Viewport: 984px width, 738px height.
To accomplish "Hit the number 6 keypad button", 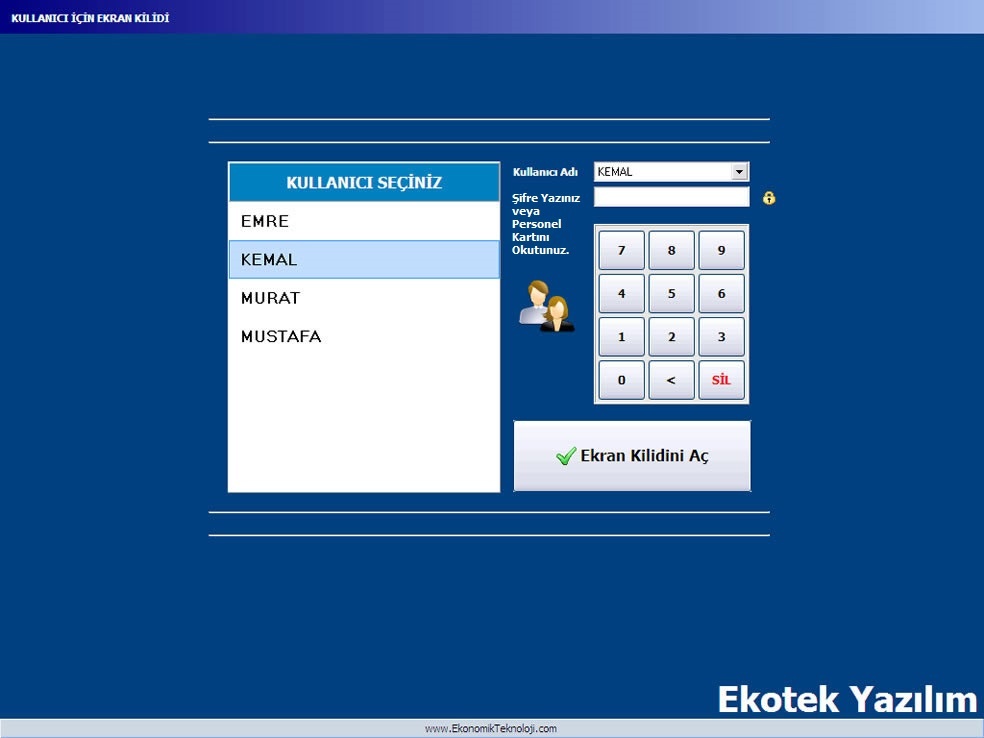I will (x=722, y=293).
